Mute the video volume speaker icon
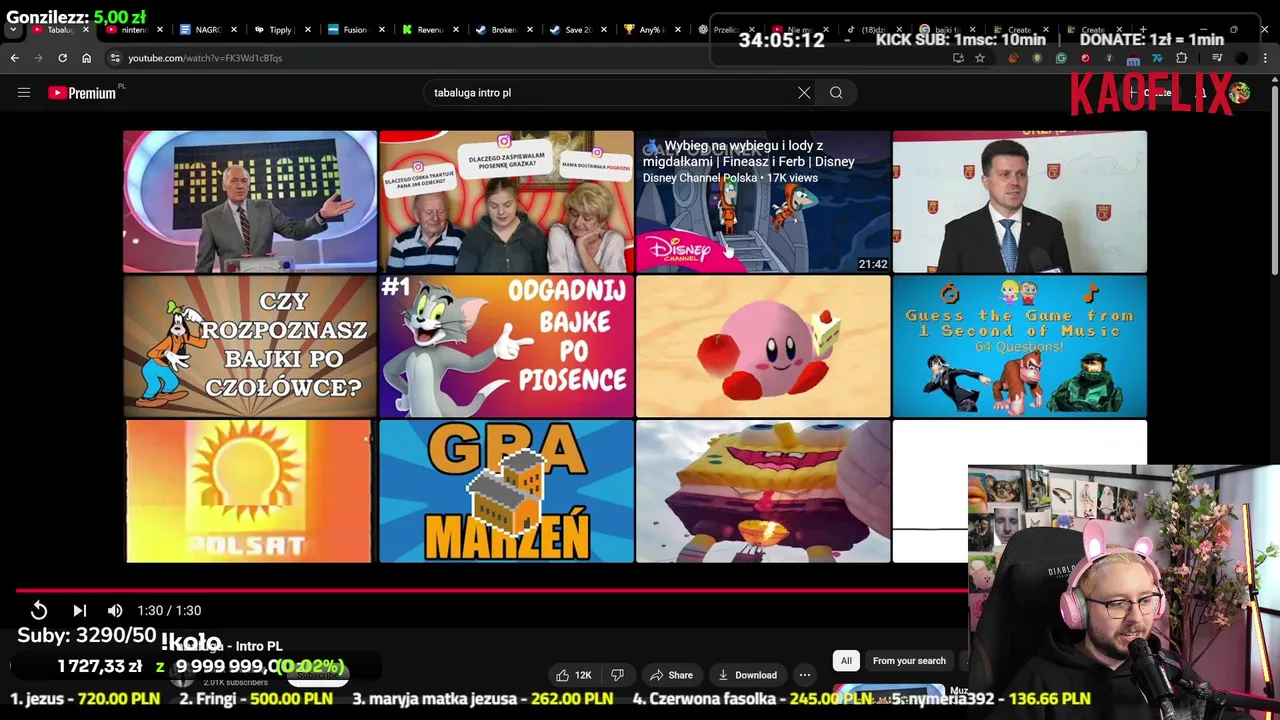This screenshot has height=720, width=1280. coord(115,610)
